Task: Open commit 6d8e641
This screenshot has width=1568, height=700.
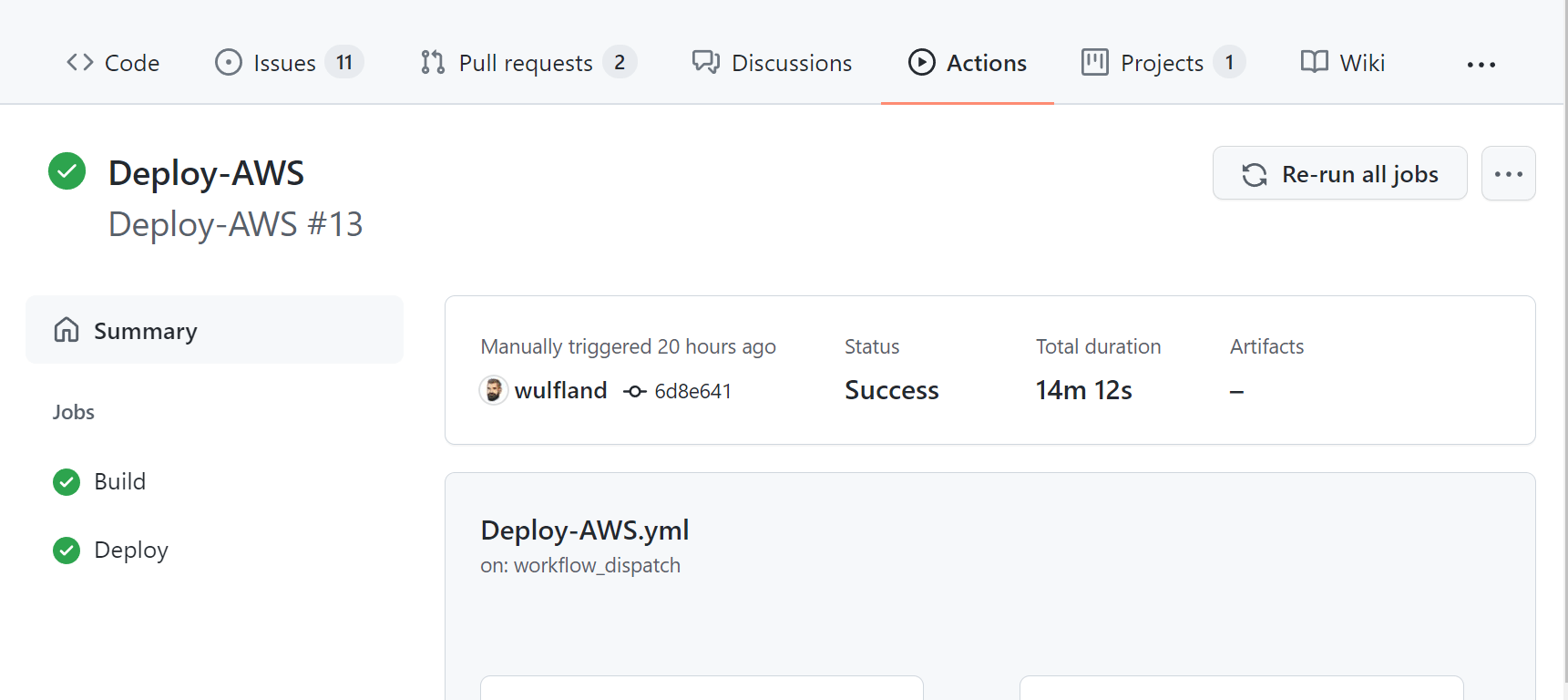Action: (692, 391)
